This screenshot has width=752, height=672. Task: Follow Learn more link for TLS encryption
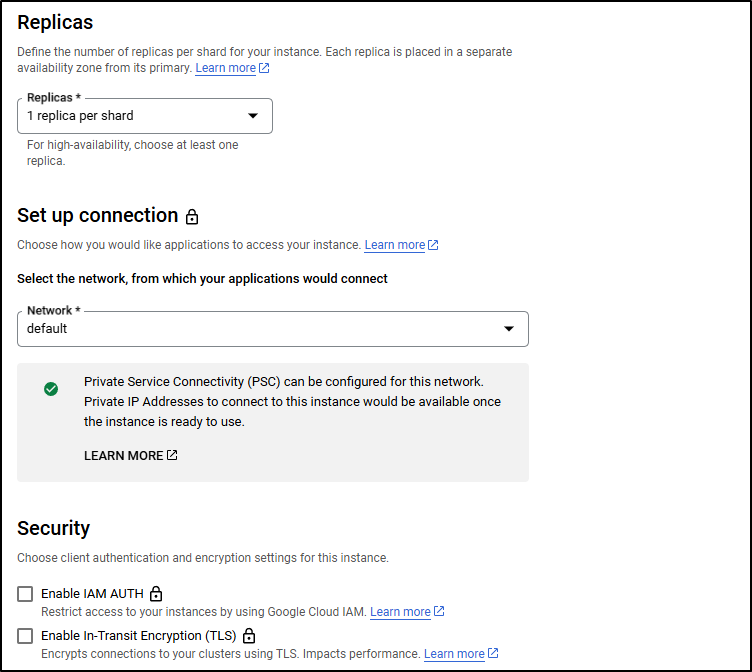coord(454,654)
